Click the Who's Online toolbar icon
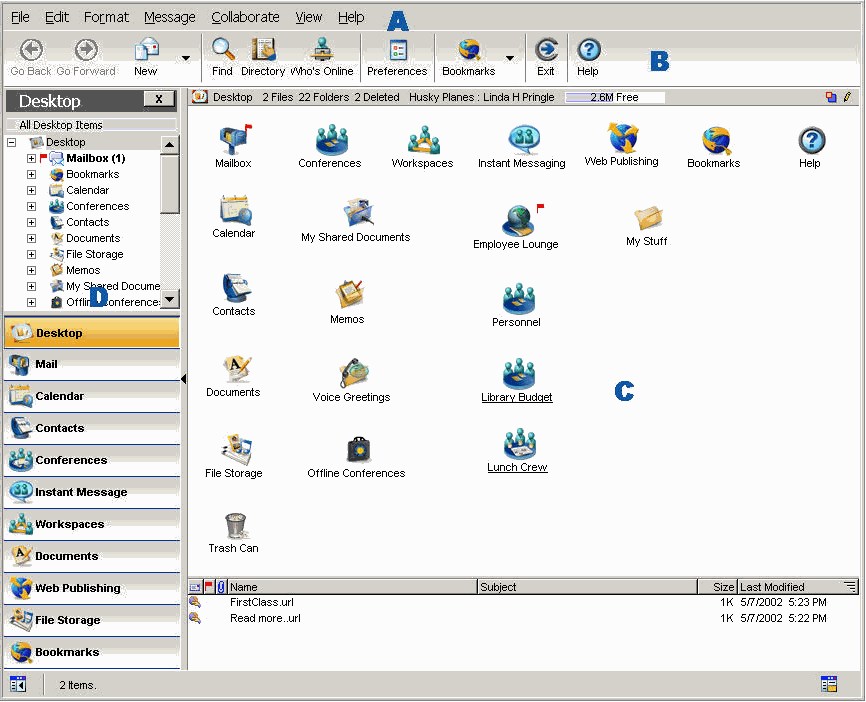The width and height of the screenshot is (866, 702). click(321, 50)
